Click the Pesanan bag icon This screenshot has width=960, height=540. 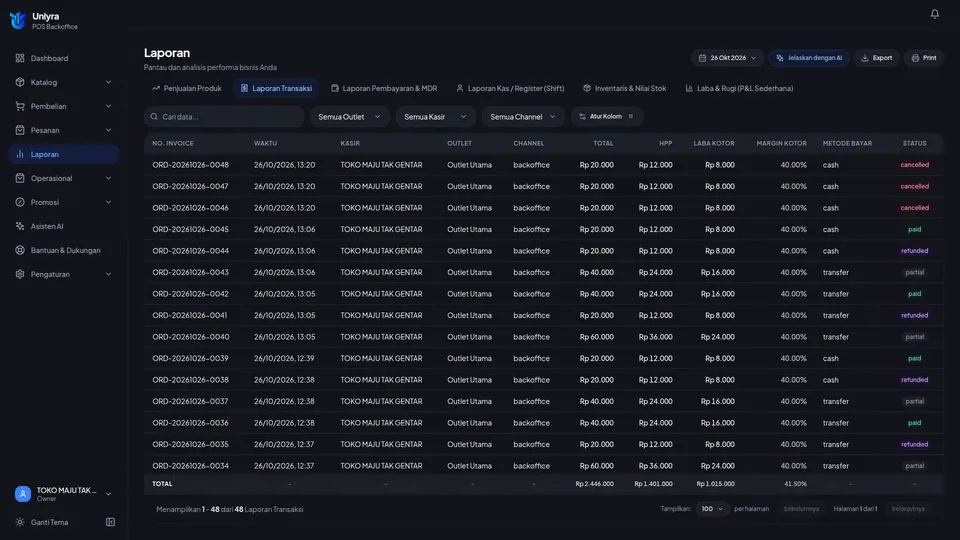coord(20,130)
